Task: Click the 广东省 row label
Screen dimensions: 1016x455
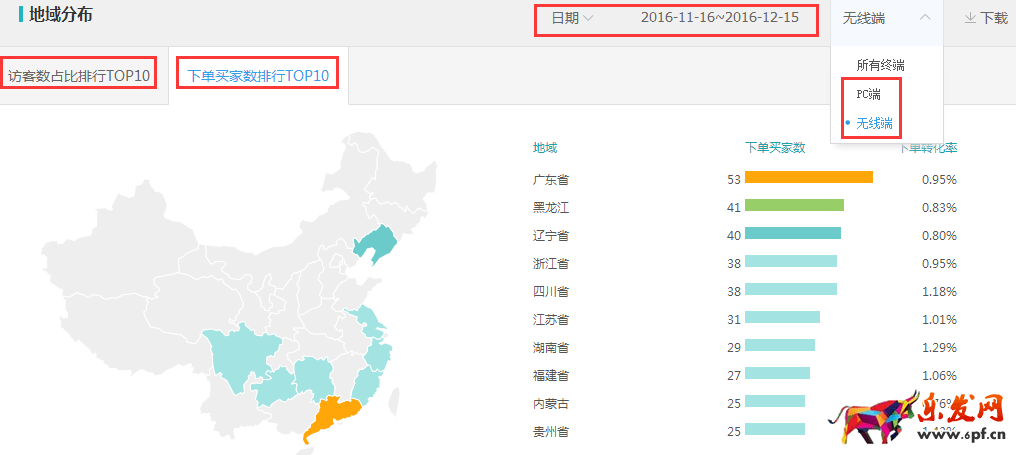Action: pos(551,180)
